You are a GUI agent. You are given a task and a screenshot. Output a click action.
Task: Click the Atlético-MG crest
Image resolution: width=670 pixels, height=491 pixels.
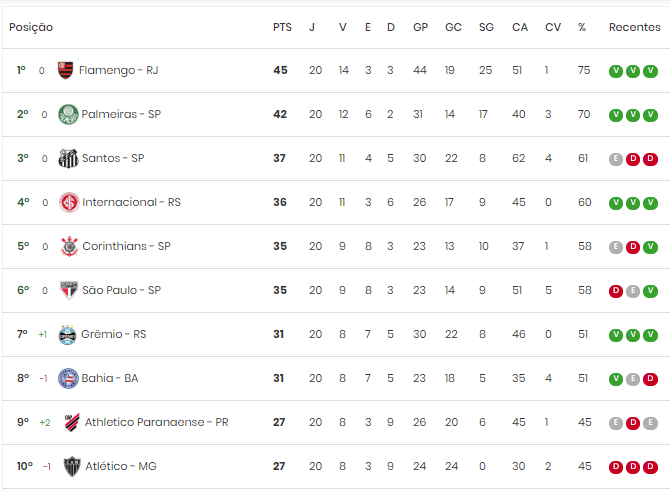tap(72, 466)
